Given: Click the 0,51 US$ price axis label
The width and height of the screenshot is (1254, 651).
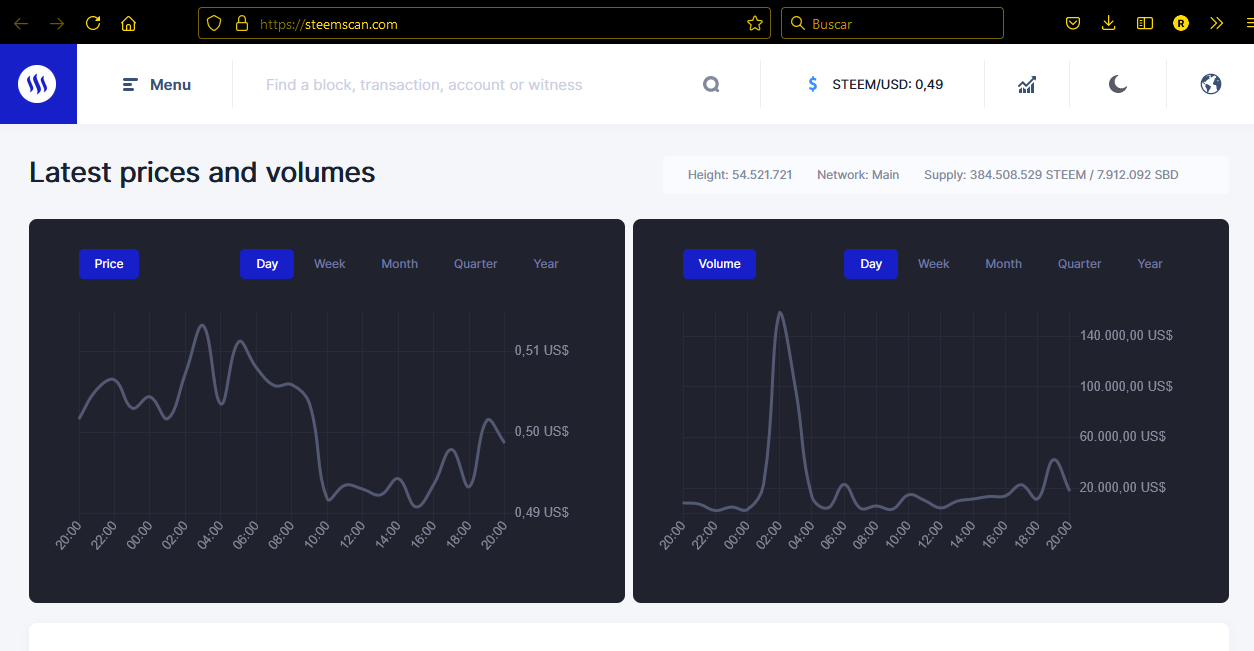Looking at the screenshot, I should click(x=541, y=351).
